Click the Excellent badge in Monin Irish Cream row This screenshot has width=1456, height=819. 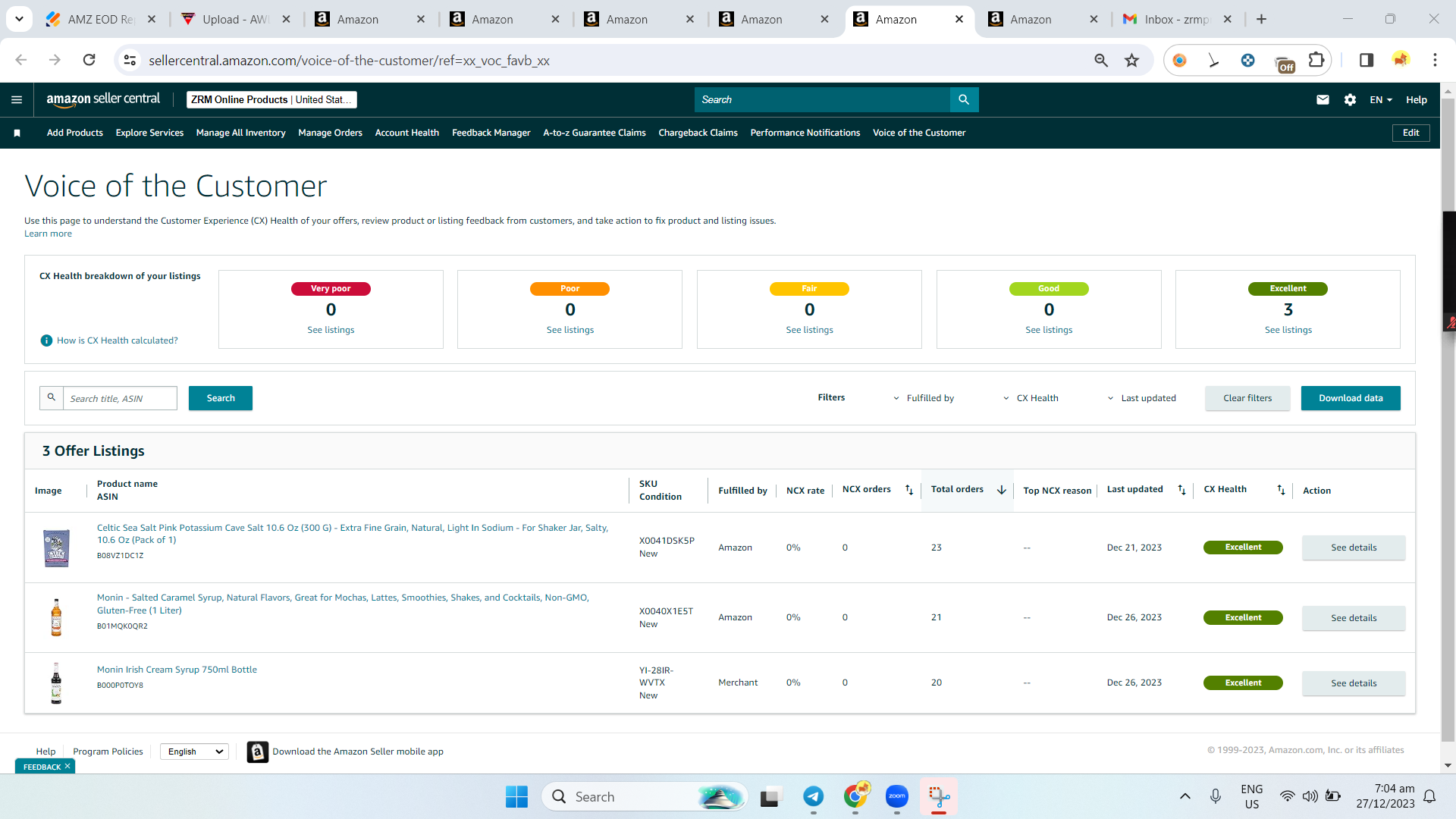[x=1243, y=682]
